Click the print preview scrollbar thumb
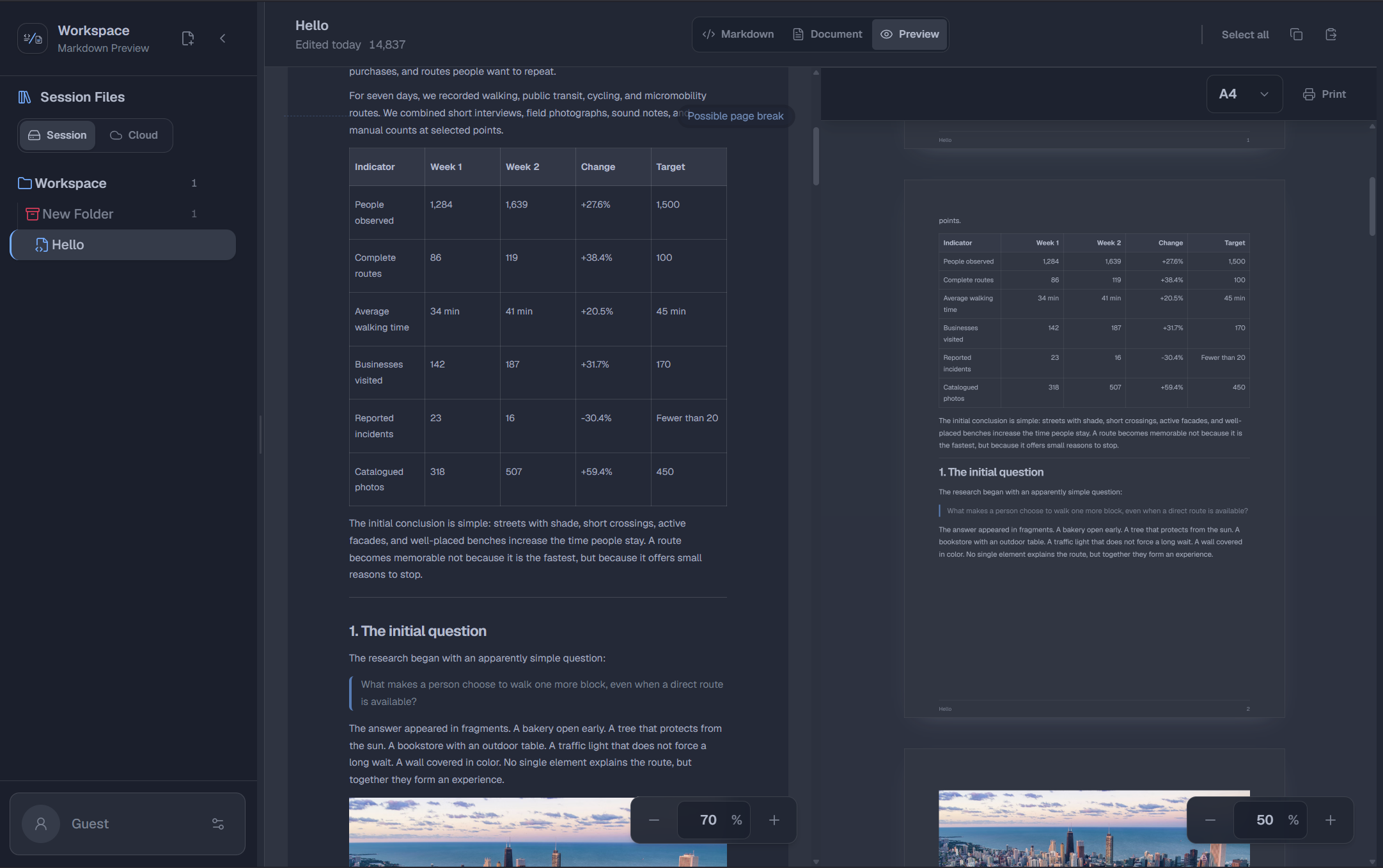This screenshot has width=1383, height=868. (1372, 206)
